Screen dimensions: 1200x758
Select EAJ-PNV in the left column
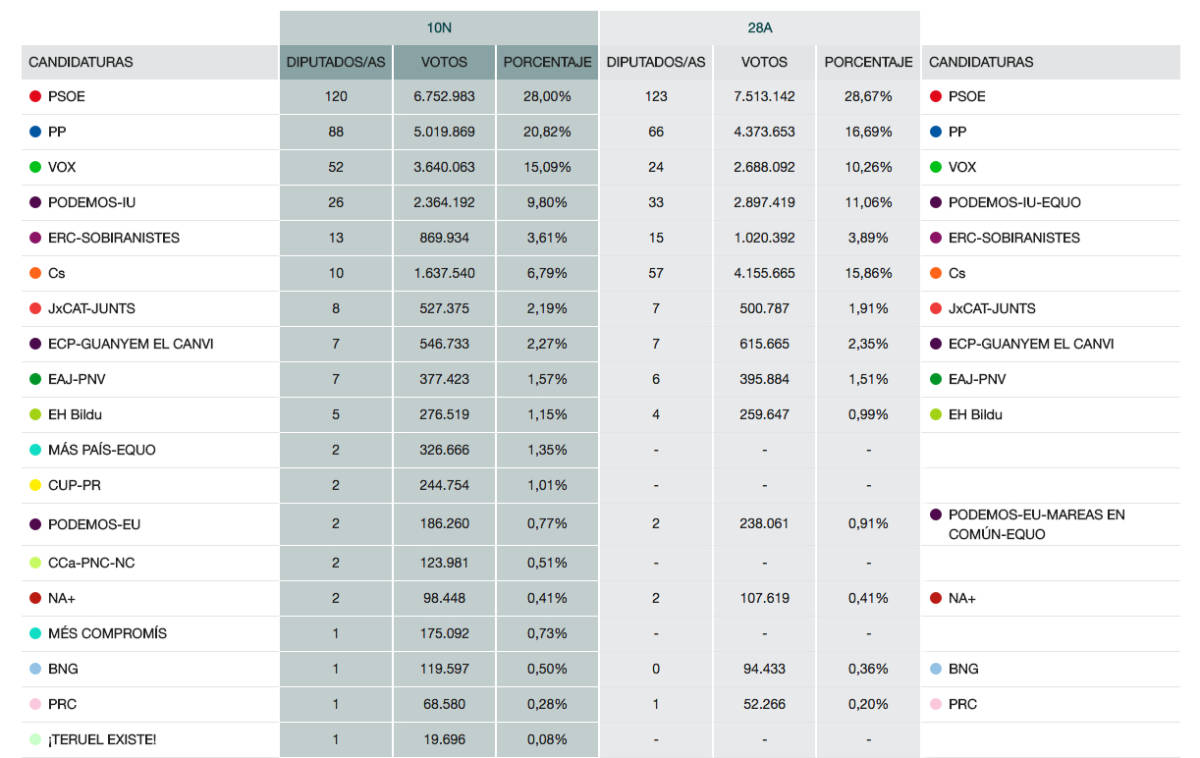click(x=77, y=379)
